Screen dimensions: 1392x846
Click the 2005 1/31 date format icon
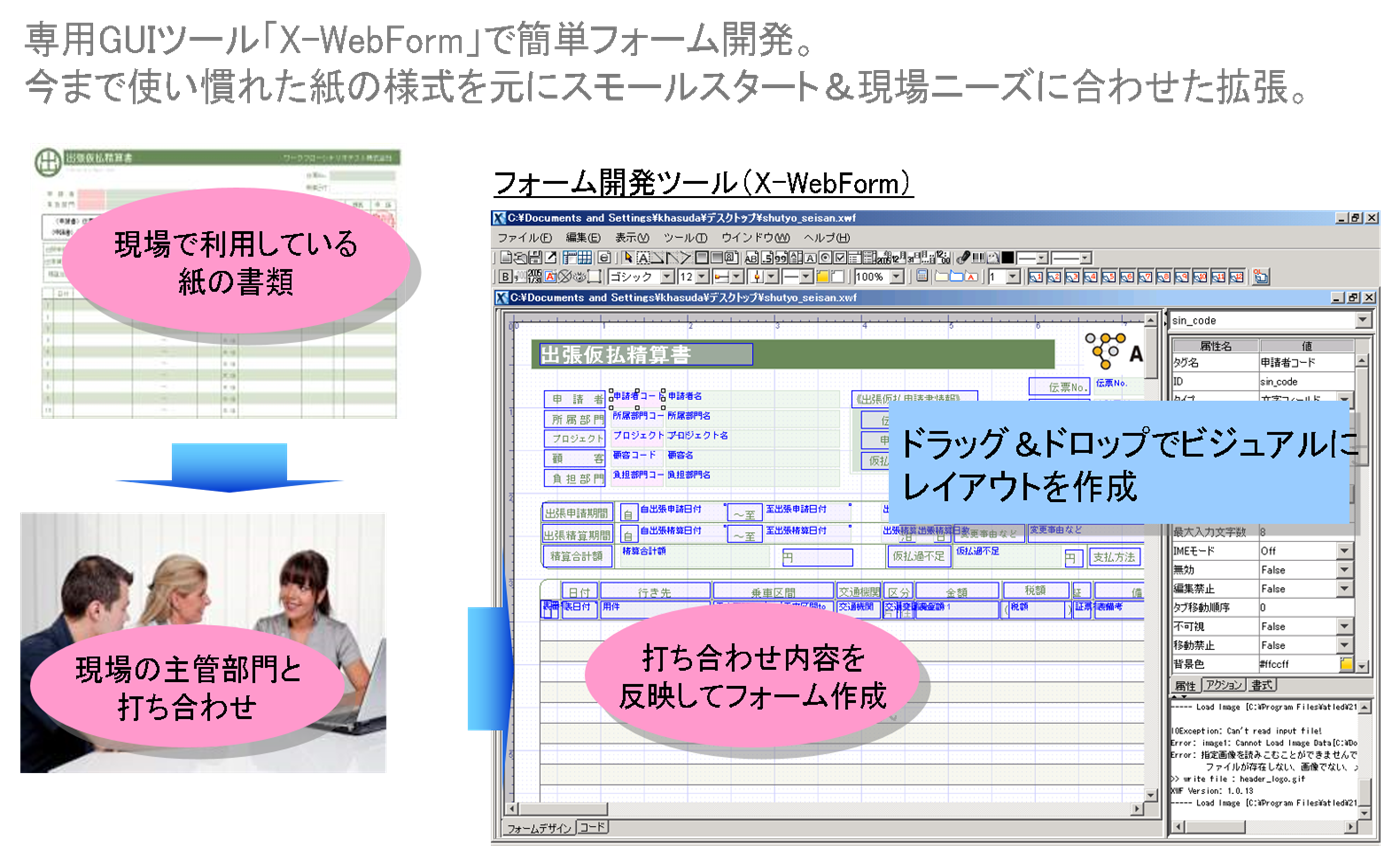[534, 277]
